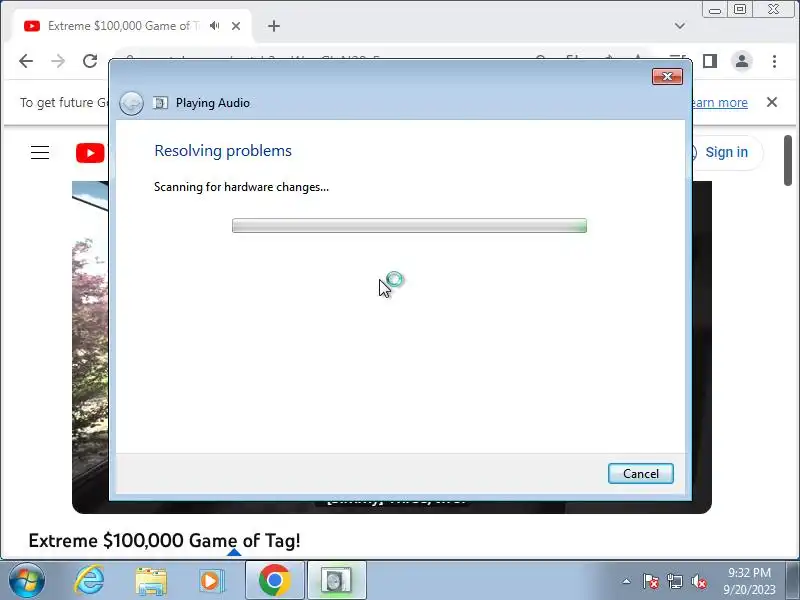Image resolution: width=800 pixels, height=600 pixels.
Task: Open Chrome profile avatar menu
Action: click(742, 61)
